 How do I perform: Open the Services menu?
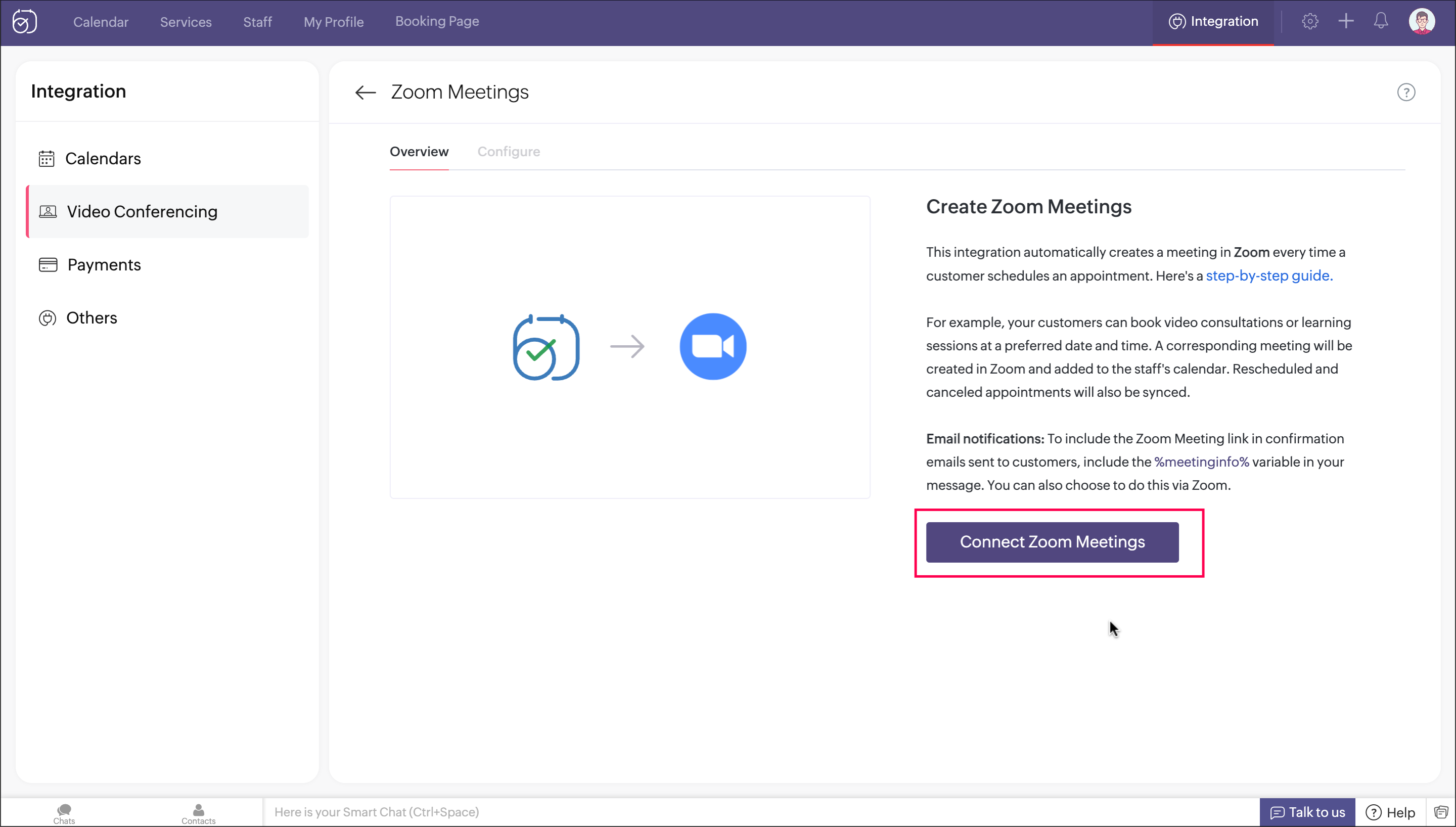[186, 22]
